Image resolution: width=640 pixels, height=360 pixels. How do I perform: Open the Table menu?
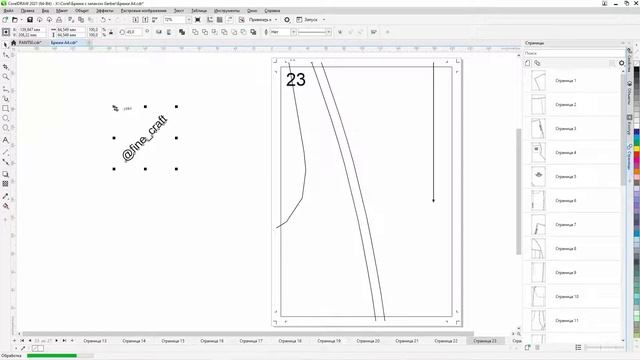click(199, 11)
